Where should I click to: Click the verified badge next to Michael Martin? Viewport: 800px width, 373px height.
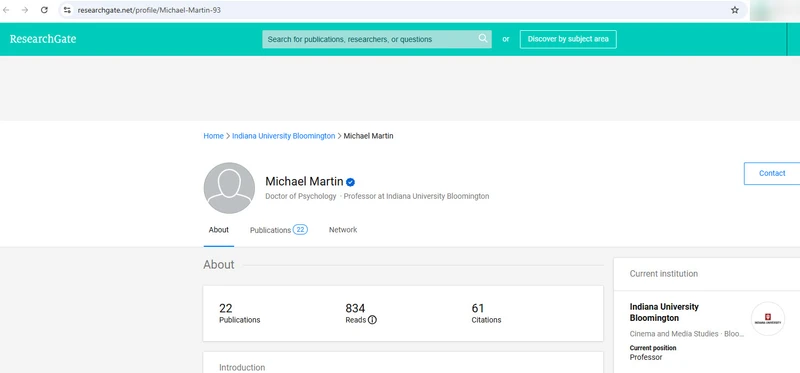(x=351, y=182)
